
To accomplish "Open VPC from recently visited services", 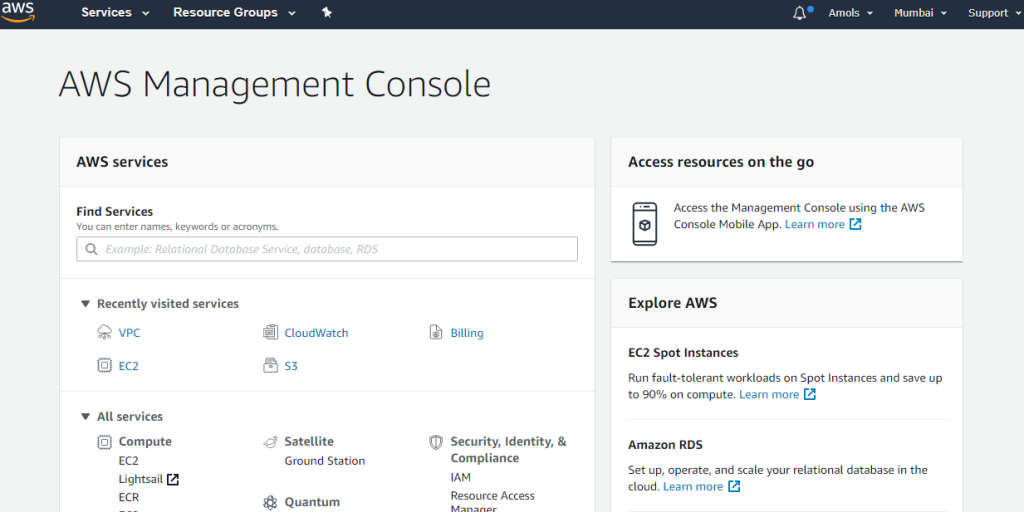I will [129, 333].
